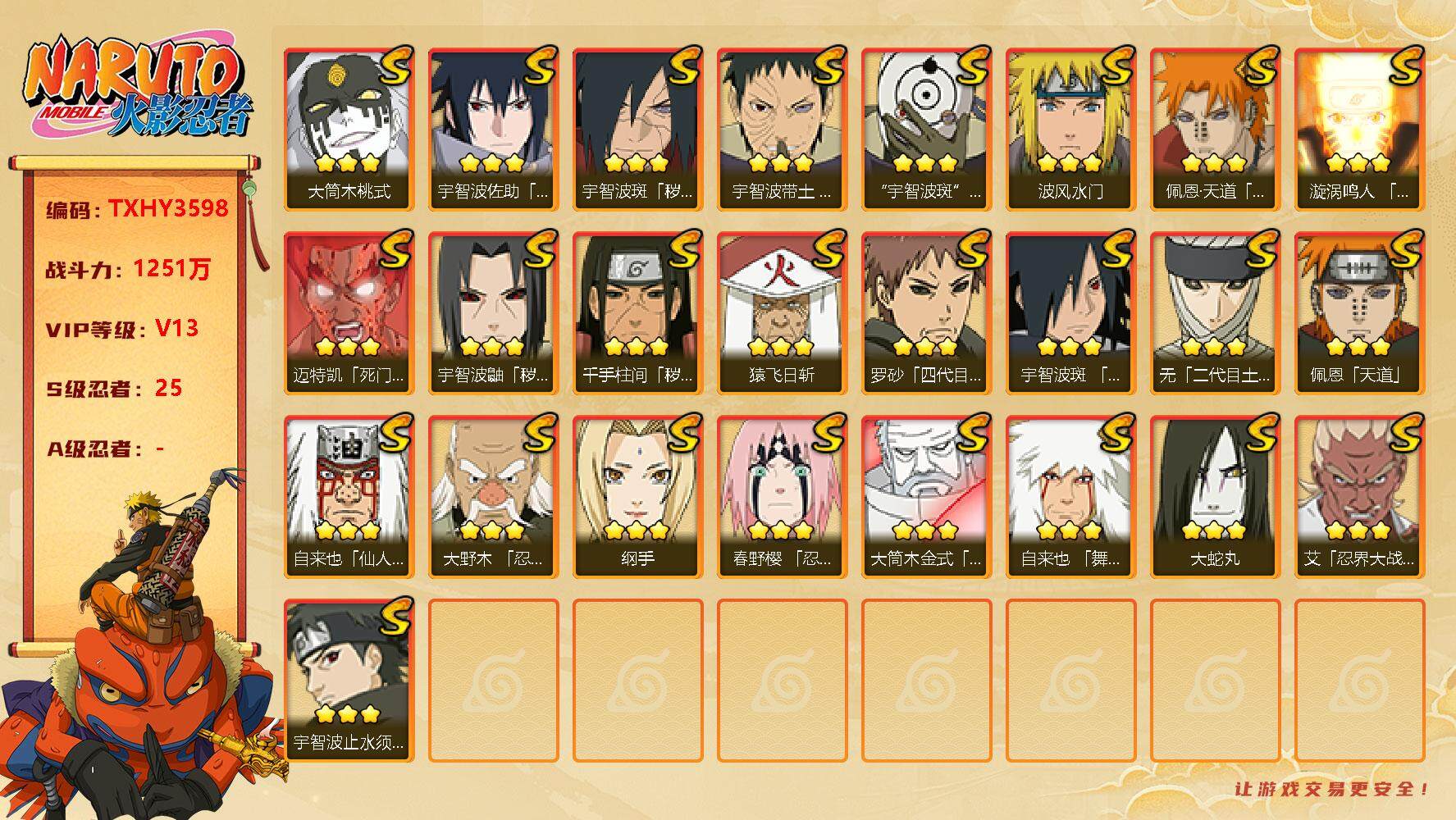The width and height of the screenshot is (1456, 820).
Task: Select the 纲手 ninja portrait
Action: click(637, 497)
